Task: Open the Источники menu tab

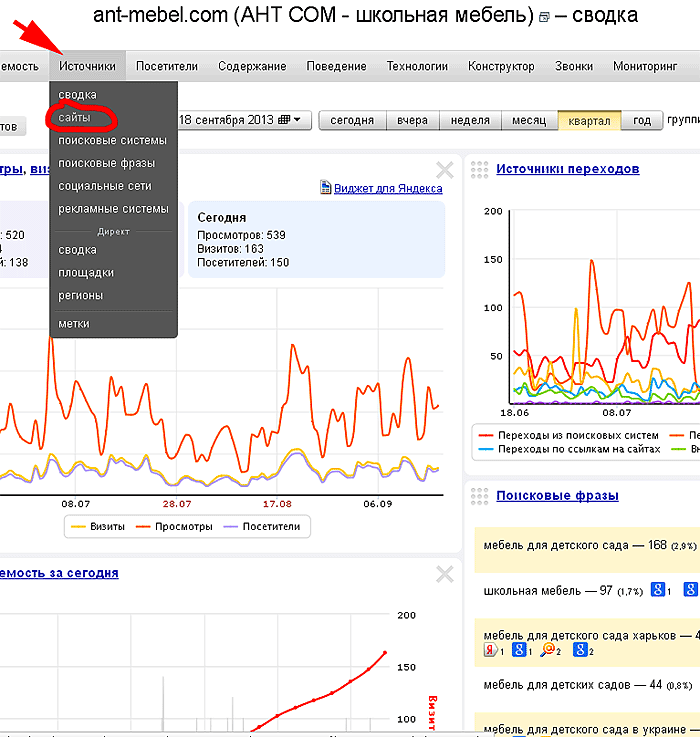Action: pos(87,66)
